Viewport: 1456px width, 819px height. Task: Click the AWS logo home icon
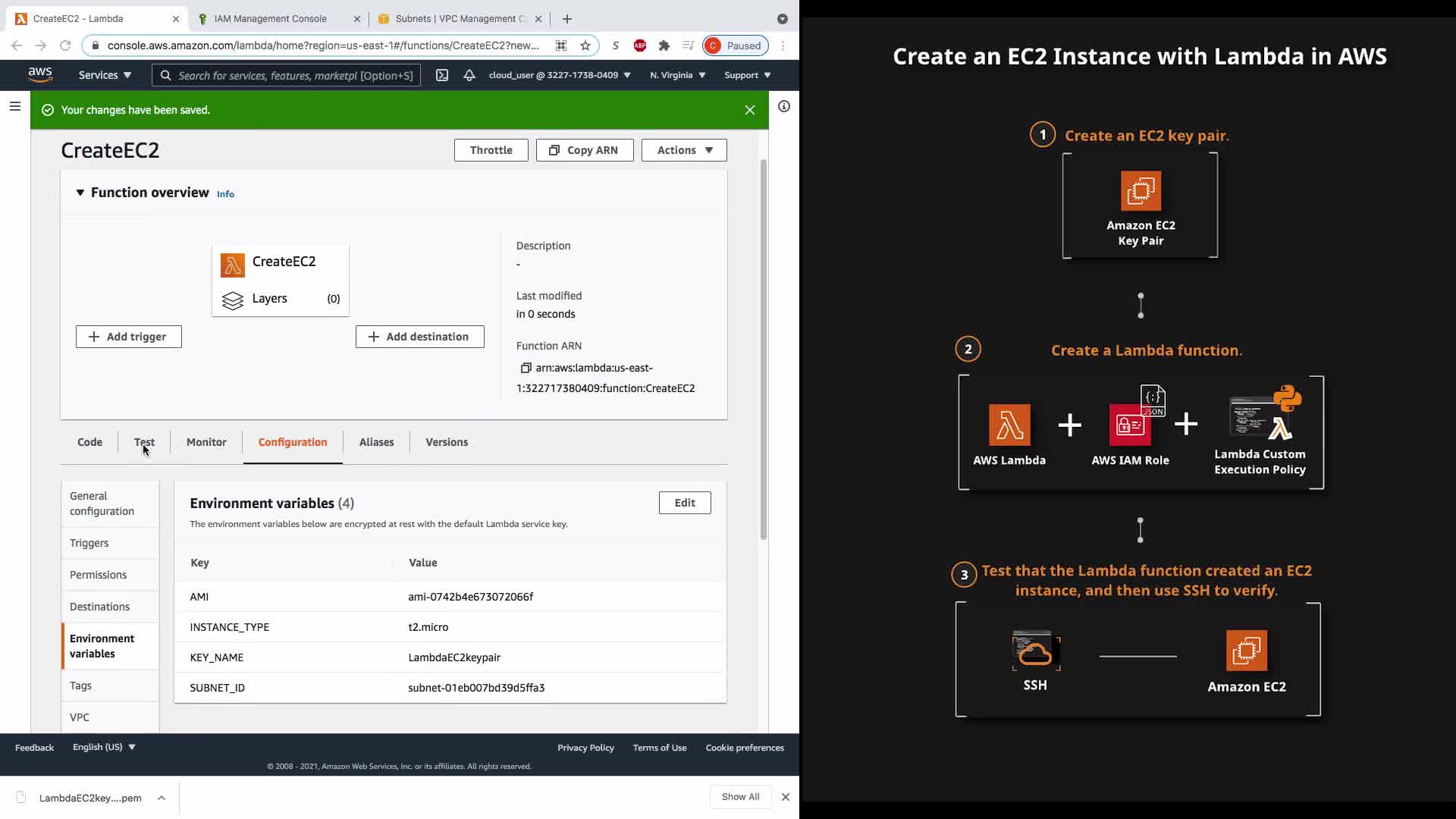click(40, 74)
